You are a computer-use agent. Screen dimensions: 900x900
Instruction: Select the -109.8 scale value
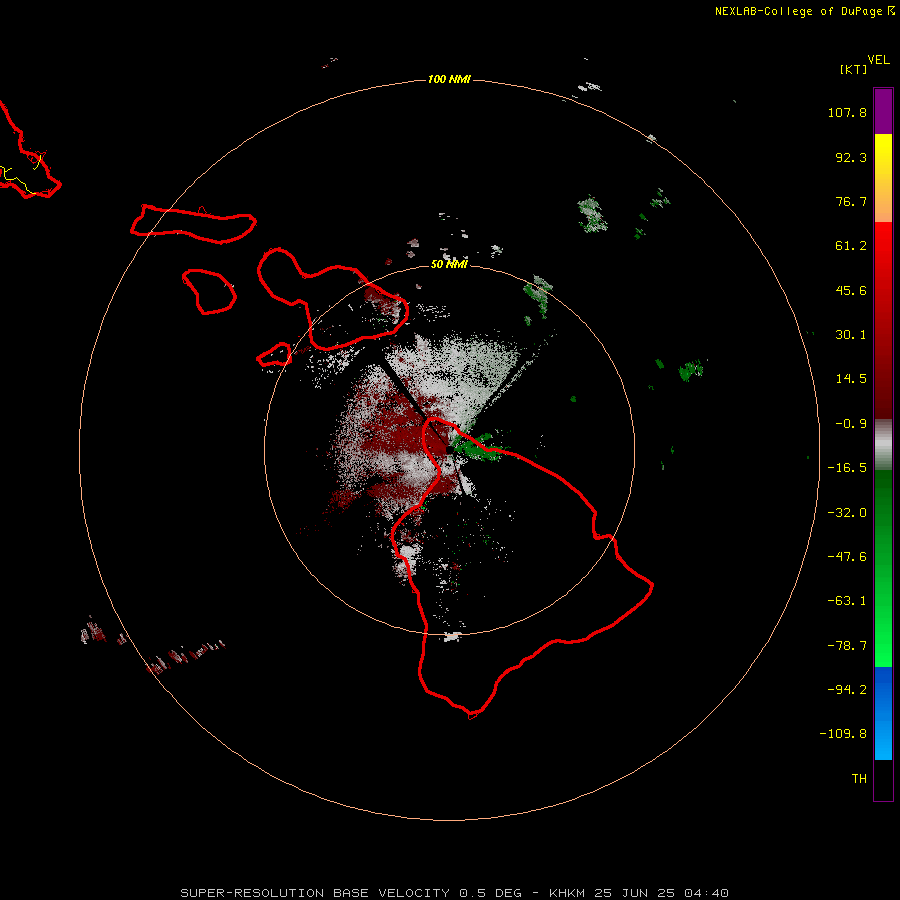[843, 734]
